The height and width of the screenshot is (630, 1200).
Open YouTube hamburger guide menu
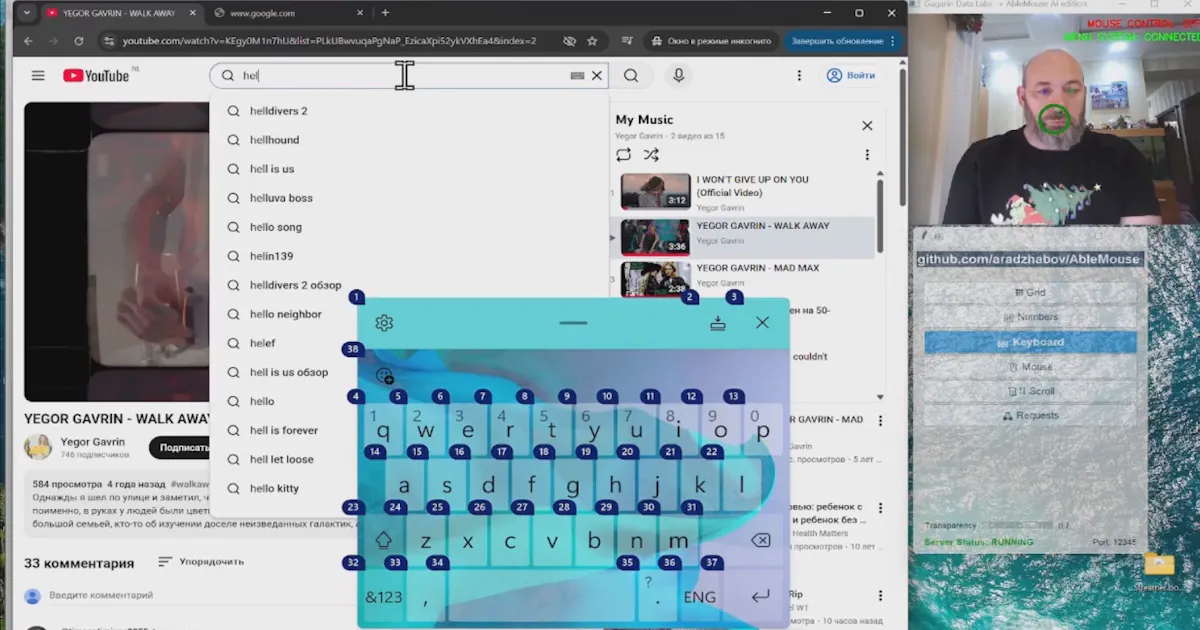point(38,76)
